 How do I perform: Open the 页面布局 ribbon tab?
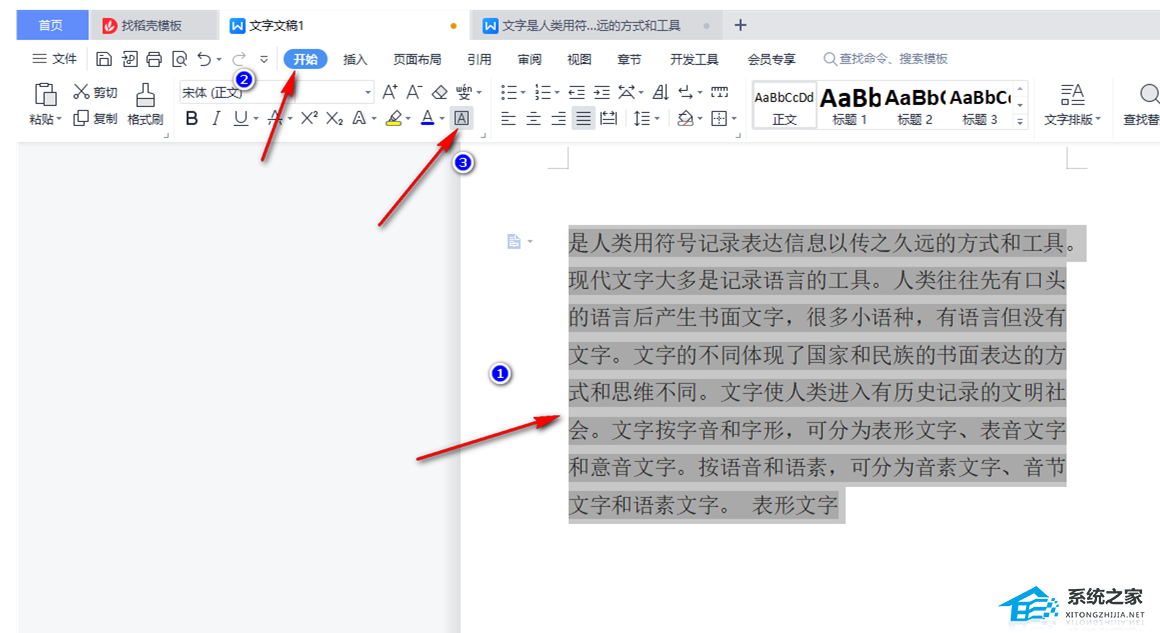(x=417, y=59)
